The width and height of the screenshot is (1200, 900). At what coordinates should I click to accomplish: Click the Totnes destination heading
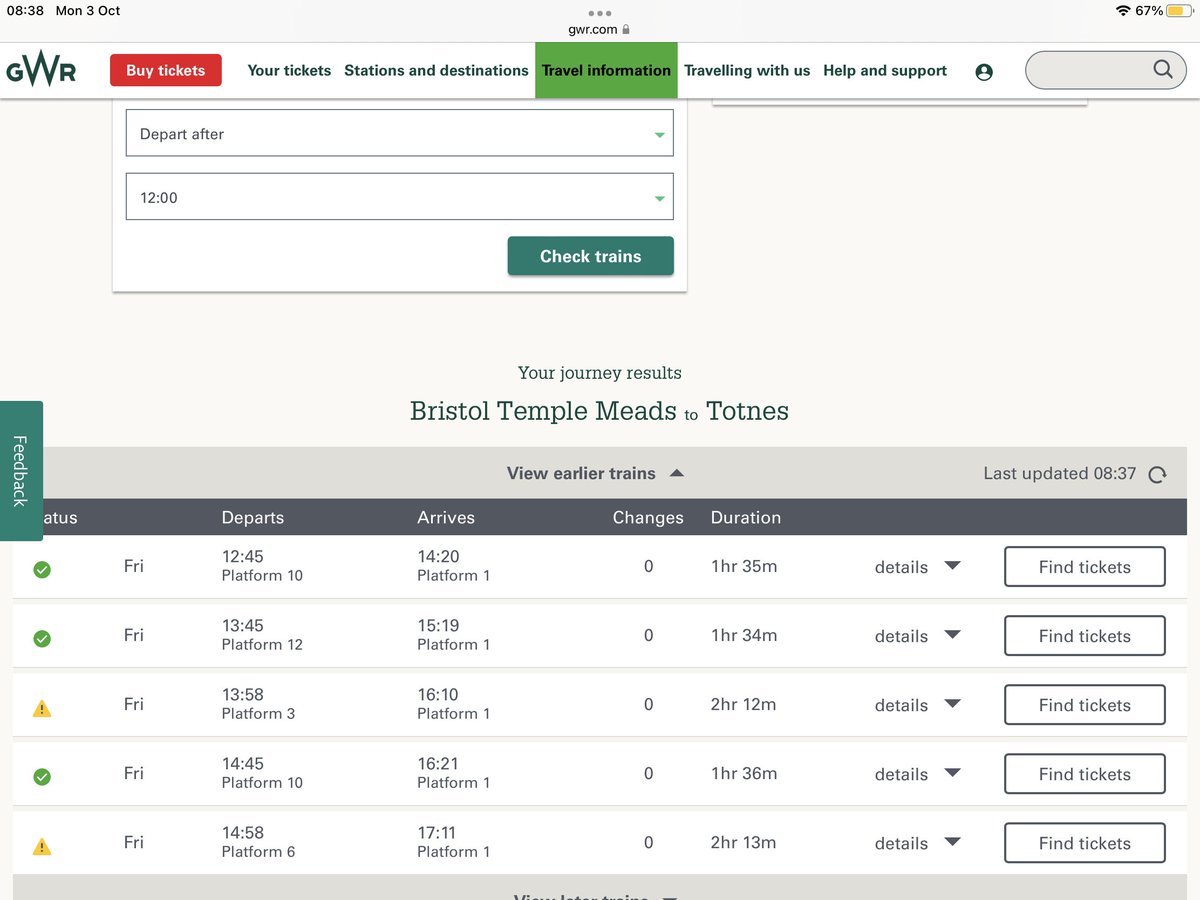pyautogui.click(x=748, y=411)
